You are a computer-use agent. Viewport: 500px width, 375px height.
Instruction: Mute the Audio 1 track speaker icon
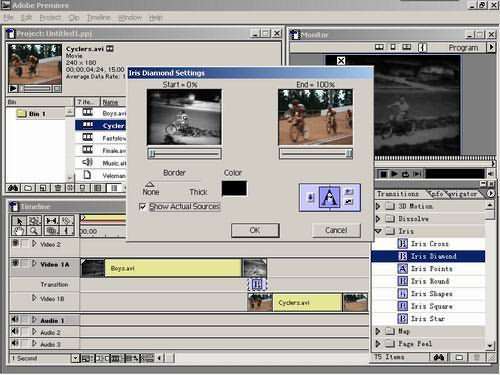(15, 320)
